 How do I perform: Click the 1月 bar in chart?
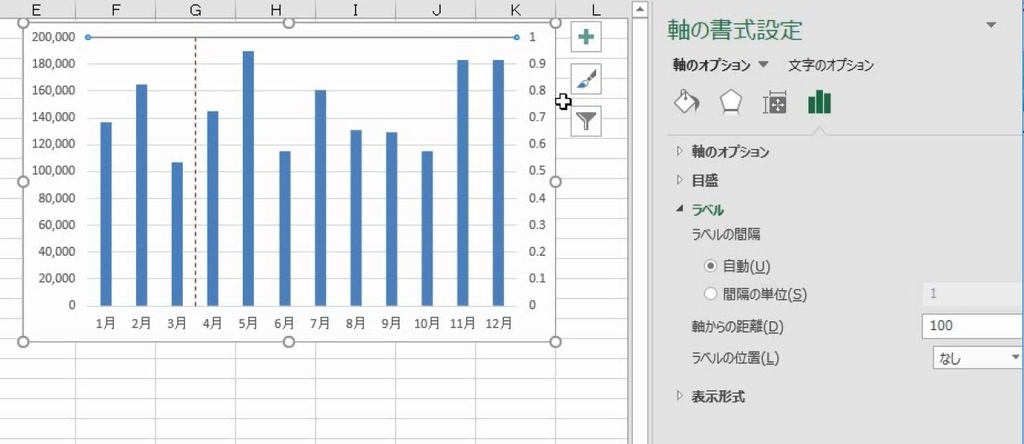(106, 214)
